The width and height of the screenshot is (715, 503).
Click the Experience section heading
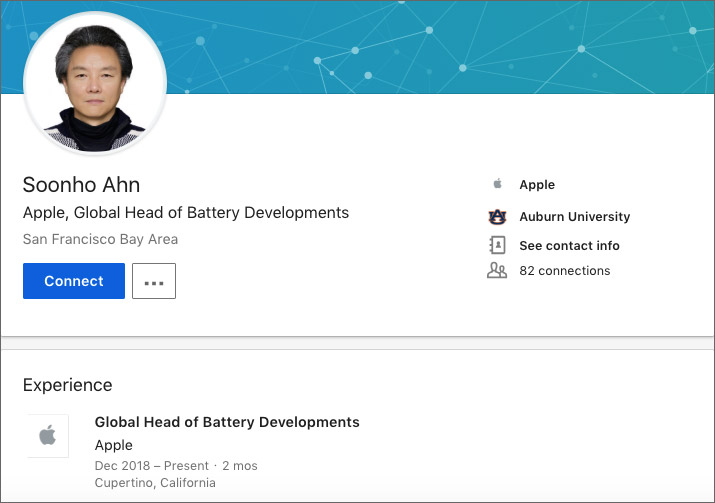click(67, 385)
